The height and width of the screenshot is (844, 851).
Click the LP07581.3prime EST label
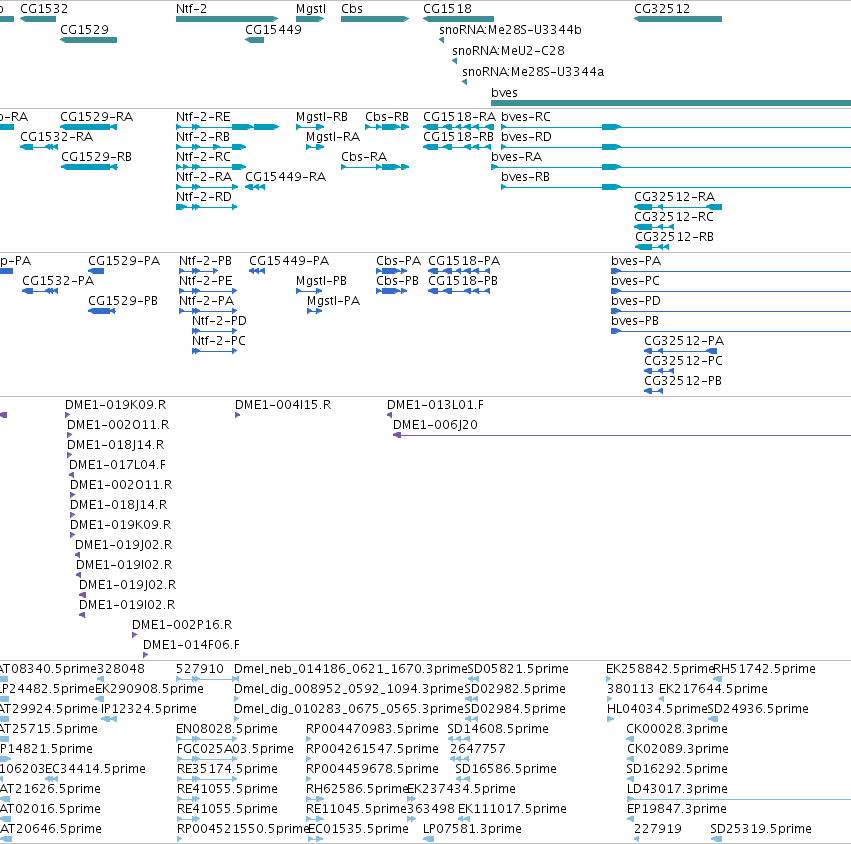(x=472, y=829)
